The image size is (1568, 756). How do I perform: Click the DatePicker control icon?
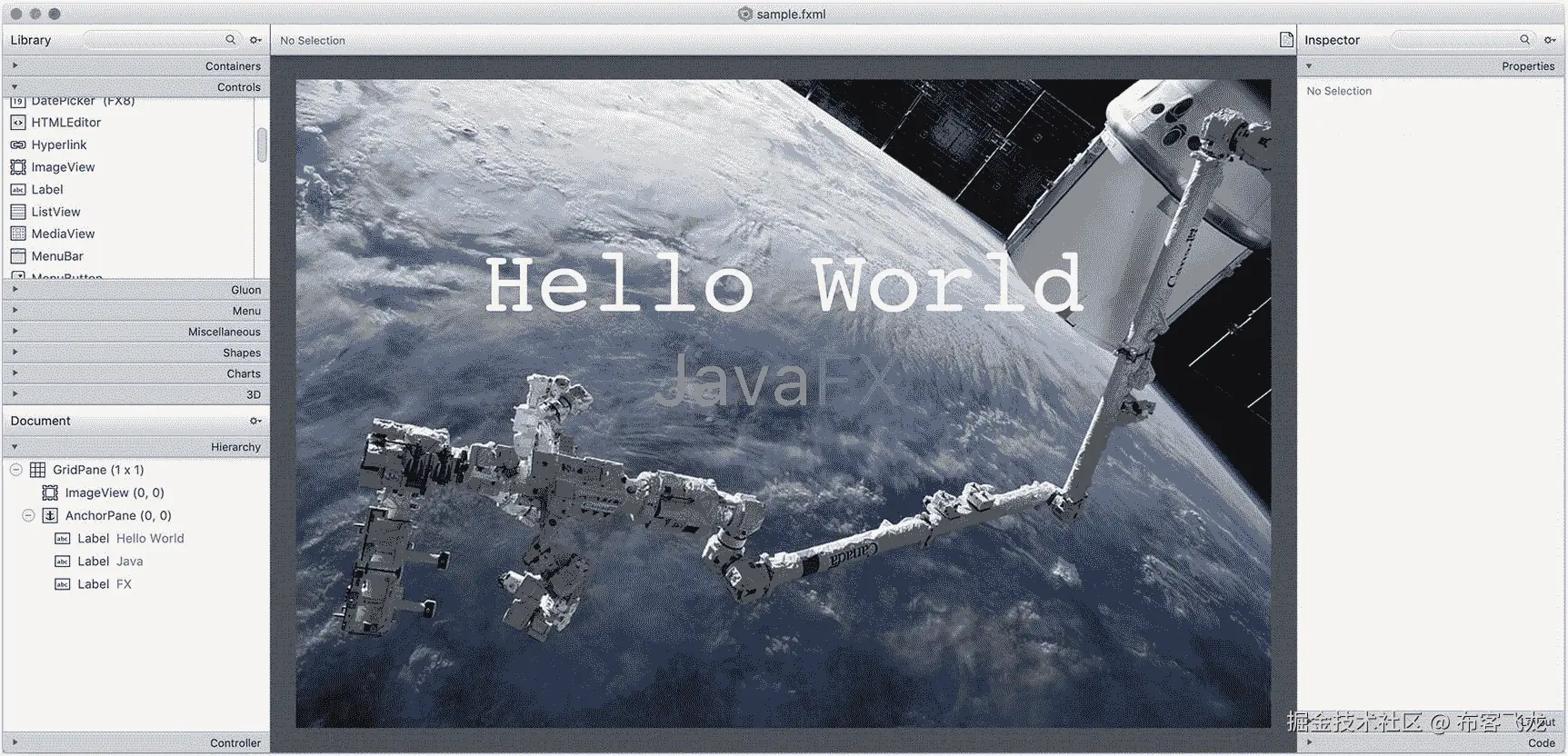(18, 102)
